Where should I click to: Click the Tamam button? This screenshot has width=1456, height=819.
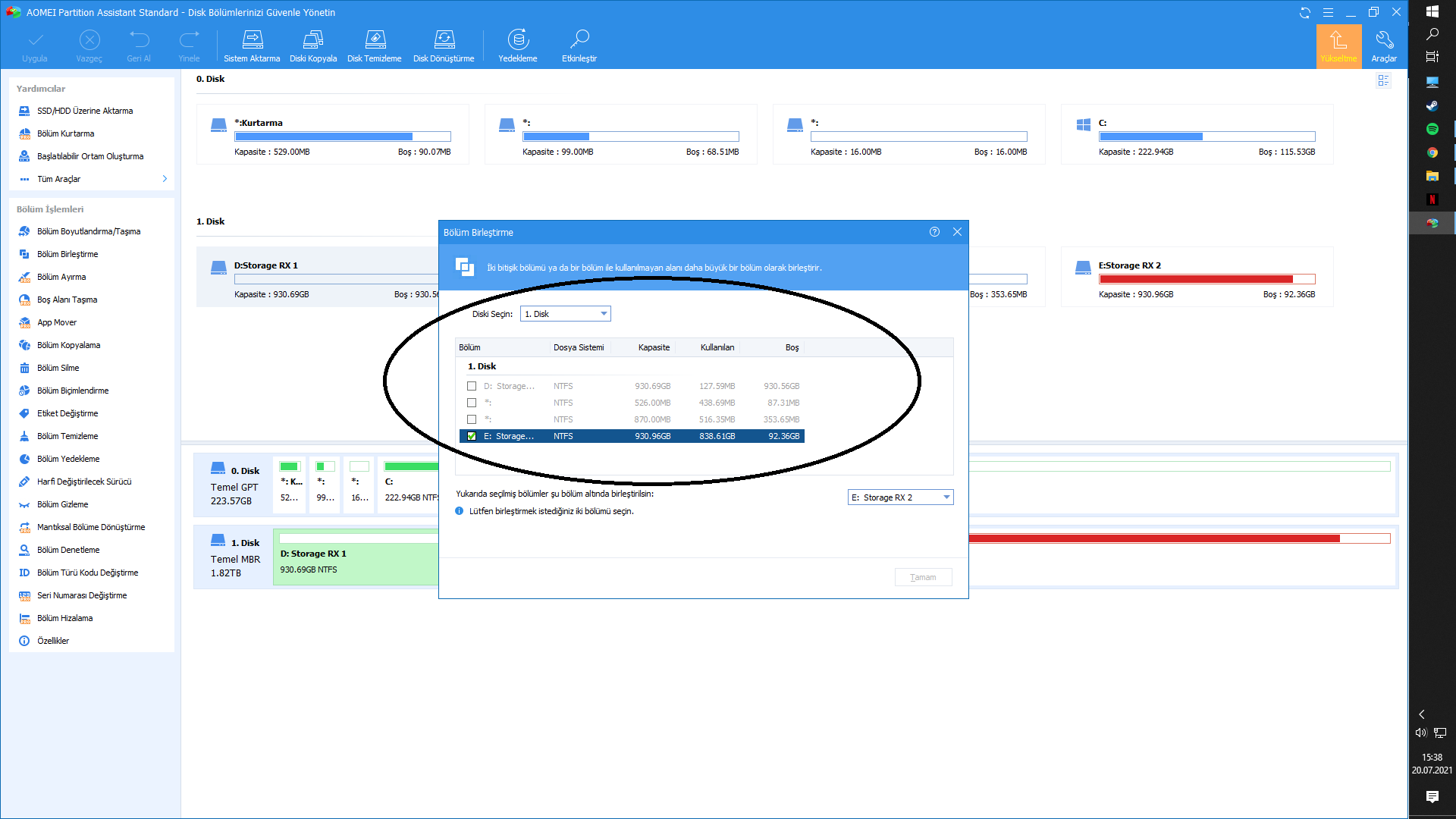(923, 577)
